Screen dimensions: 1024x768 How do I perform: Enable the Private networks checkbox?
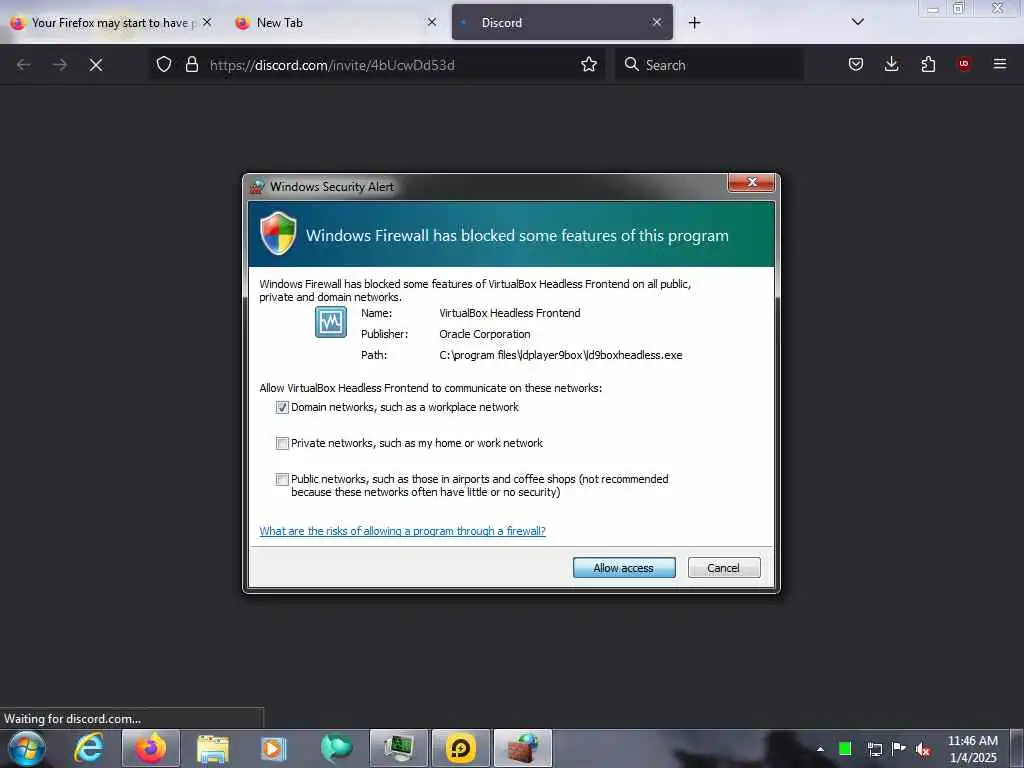[282, 443]
